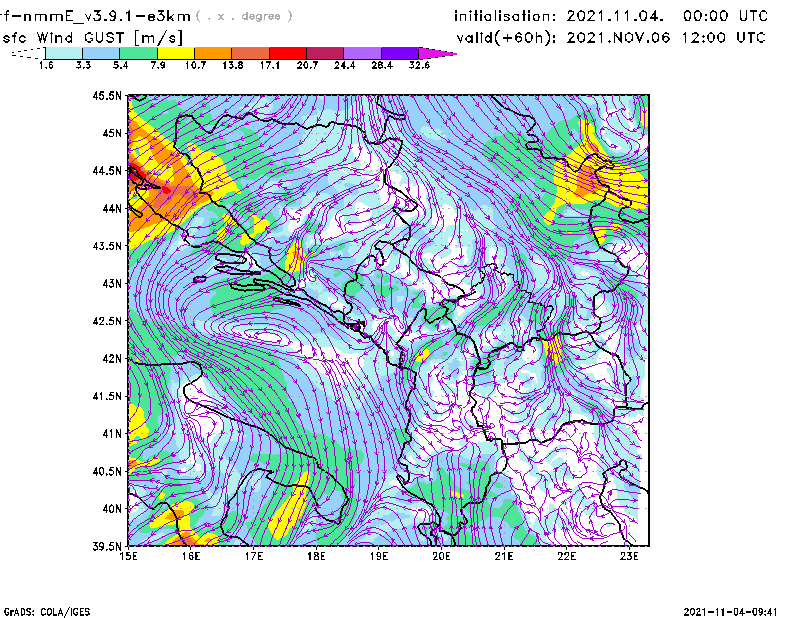Click the longitude label "19E"
Screen dimensions: 800x618
coord(379,556)
